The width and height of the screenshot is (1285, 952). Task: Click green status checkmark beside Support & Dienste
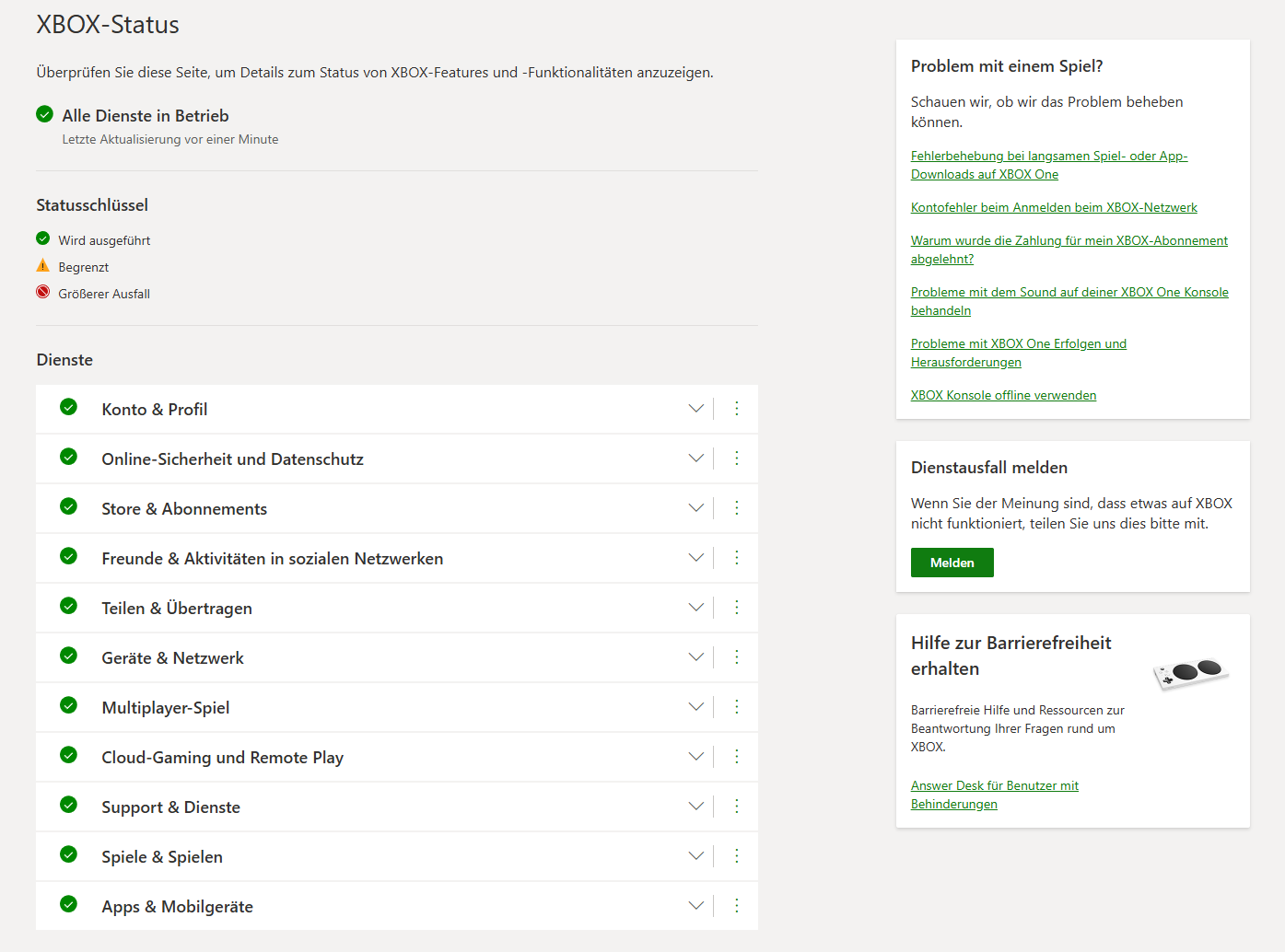(x=68, y=805)
